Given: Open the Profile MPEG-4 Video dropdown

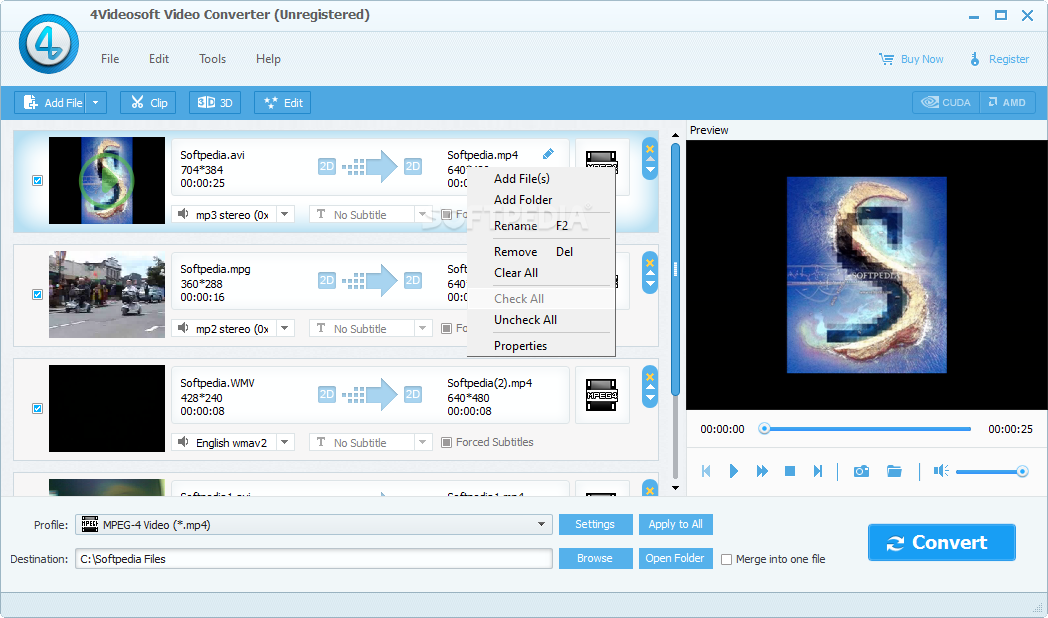Looking at the screenshot, I should 541,524.
